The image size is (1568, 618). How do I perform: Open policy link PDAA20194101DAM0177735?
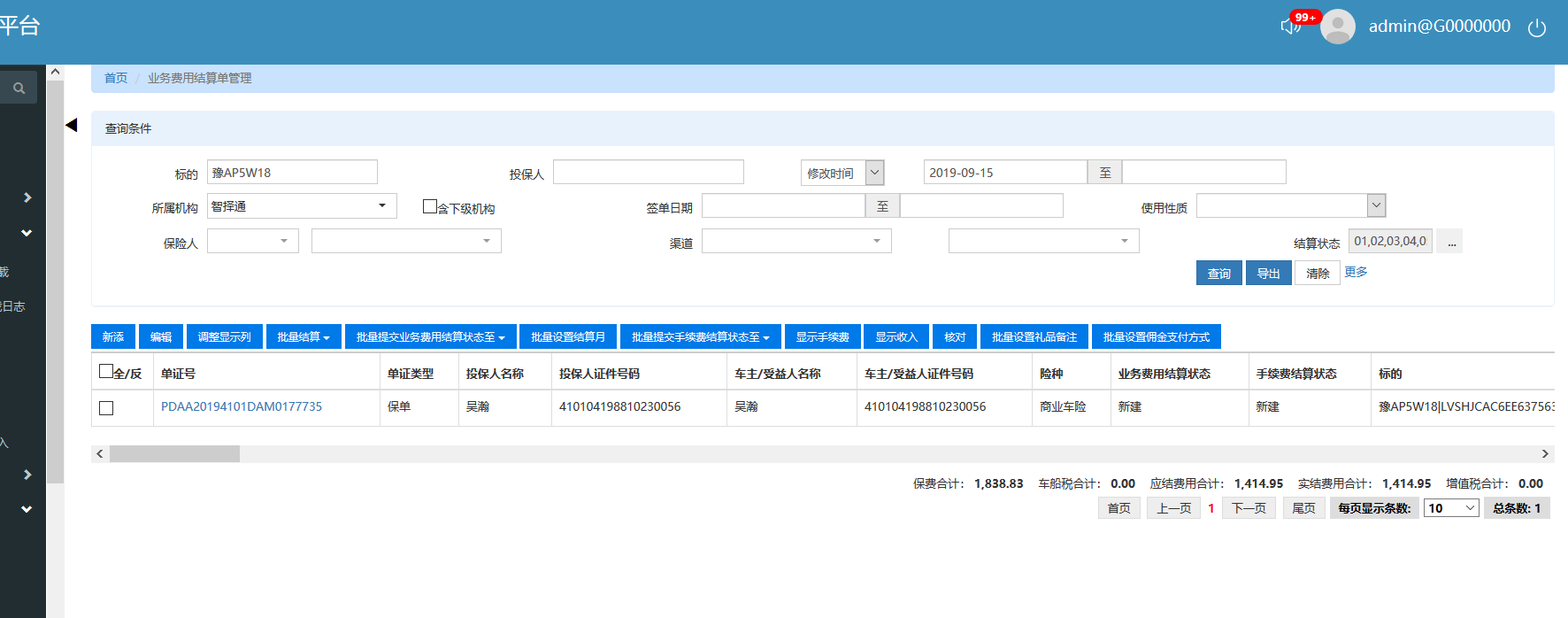tap(242, 406)
